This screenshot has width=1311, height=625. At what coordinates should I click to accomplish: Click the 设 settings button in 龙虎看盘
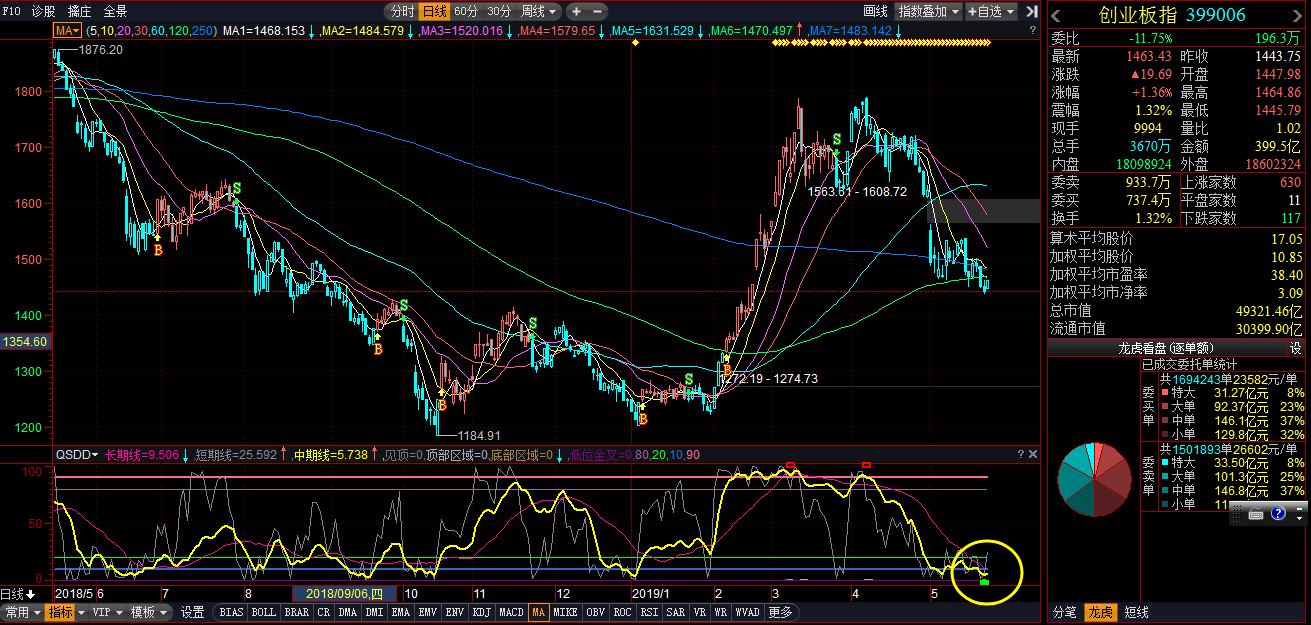pyautogui.click(x=1296, y=348)
